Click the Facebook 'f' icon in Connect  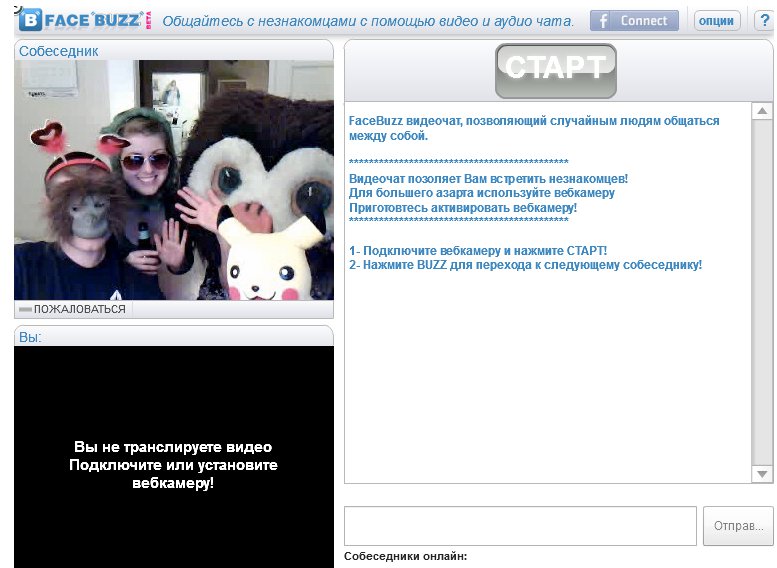603,21
